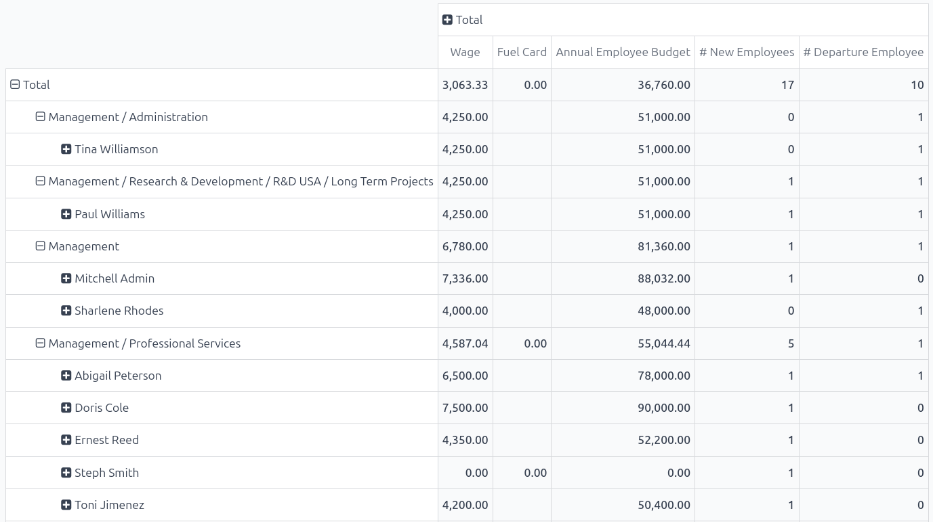The height and width of the screenshot is (522, 933).
Task: Collapse Management / Administration group
Action: 41,117
